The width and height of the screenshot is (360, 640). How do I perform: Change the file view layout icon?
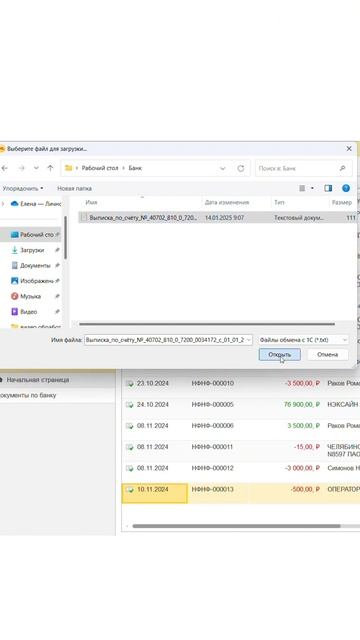click(x=302, y=188)
